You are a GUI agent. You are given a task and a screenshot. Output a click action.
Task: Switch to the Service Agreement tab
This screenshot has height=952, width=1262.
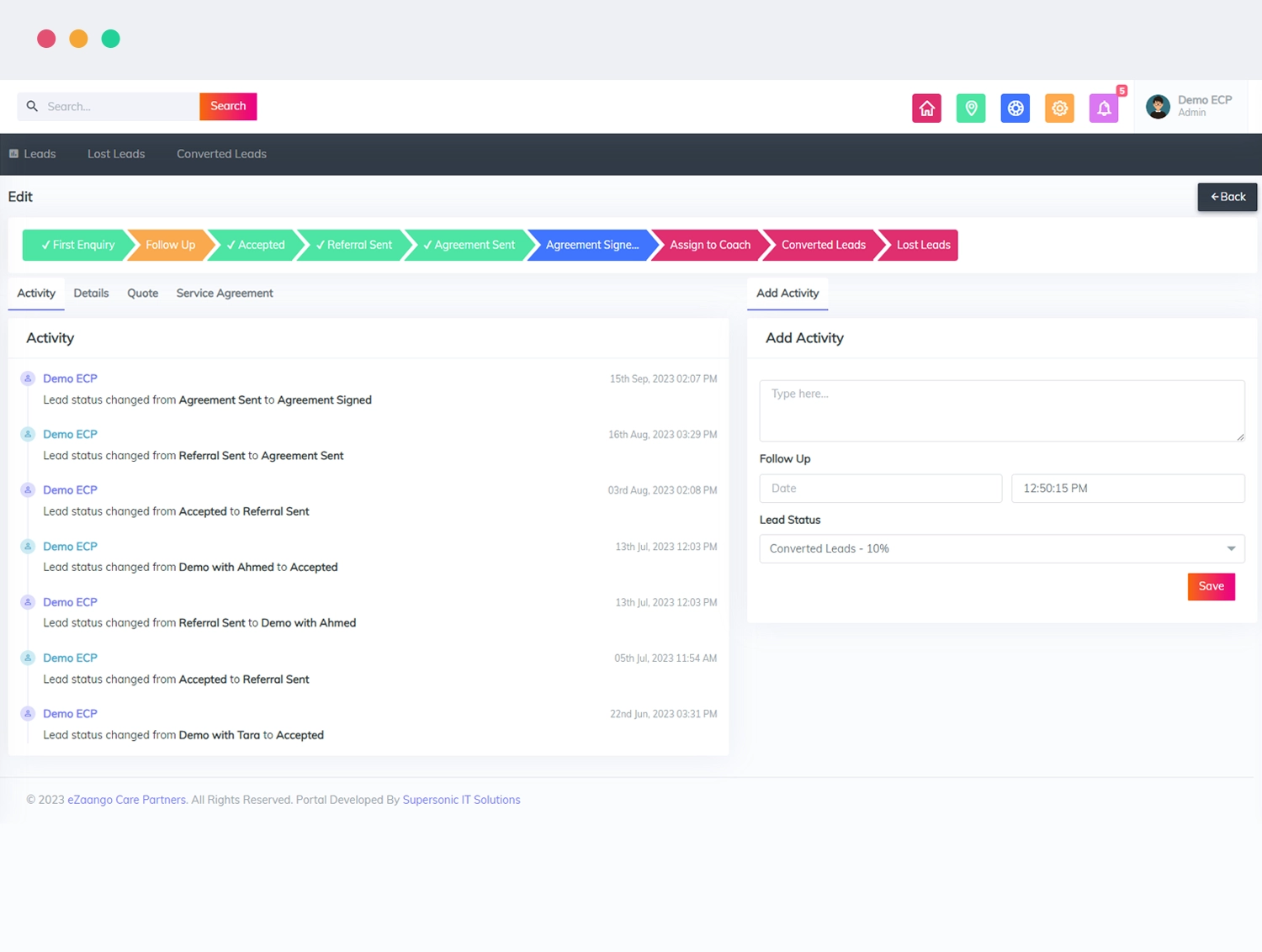pyautogui.click(x=225, y=294)
